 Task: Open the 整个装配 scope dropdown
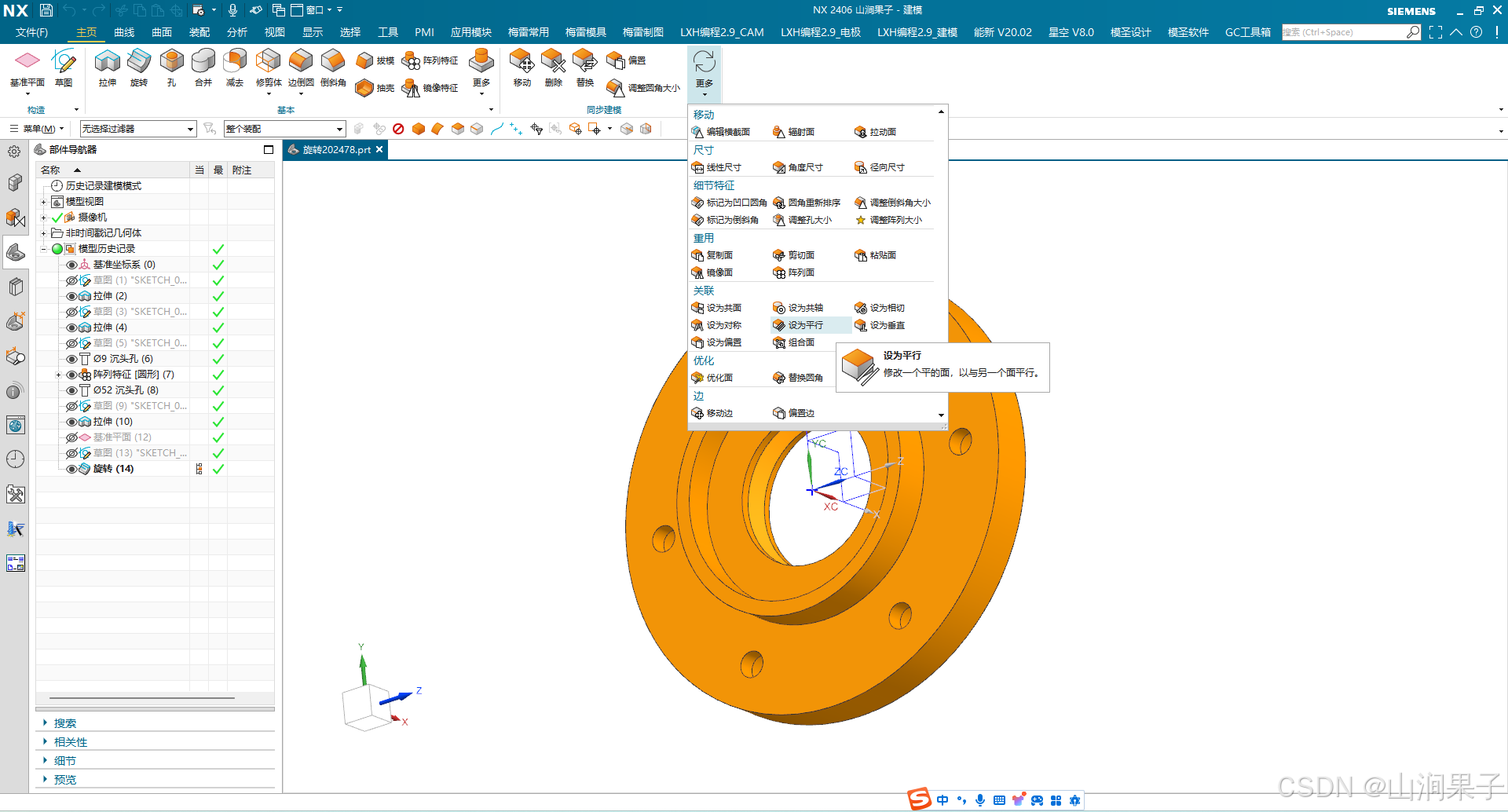284,129
